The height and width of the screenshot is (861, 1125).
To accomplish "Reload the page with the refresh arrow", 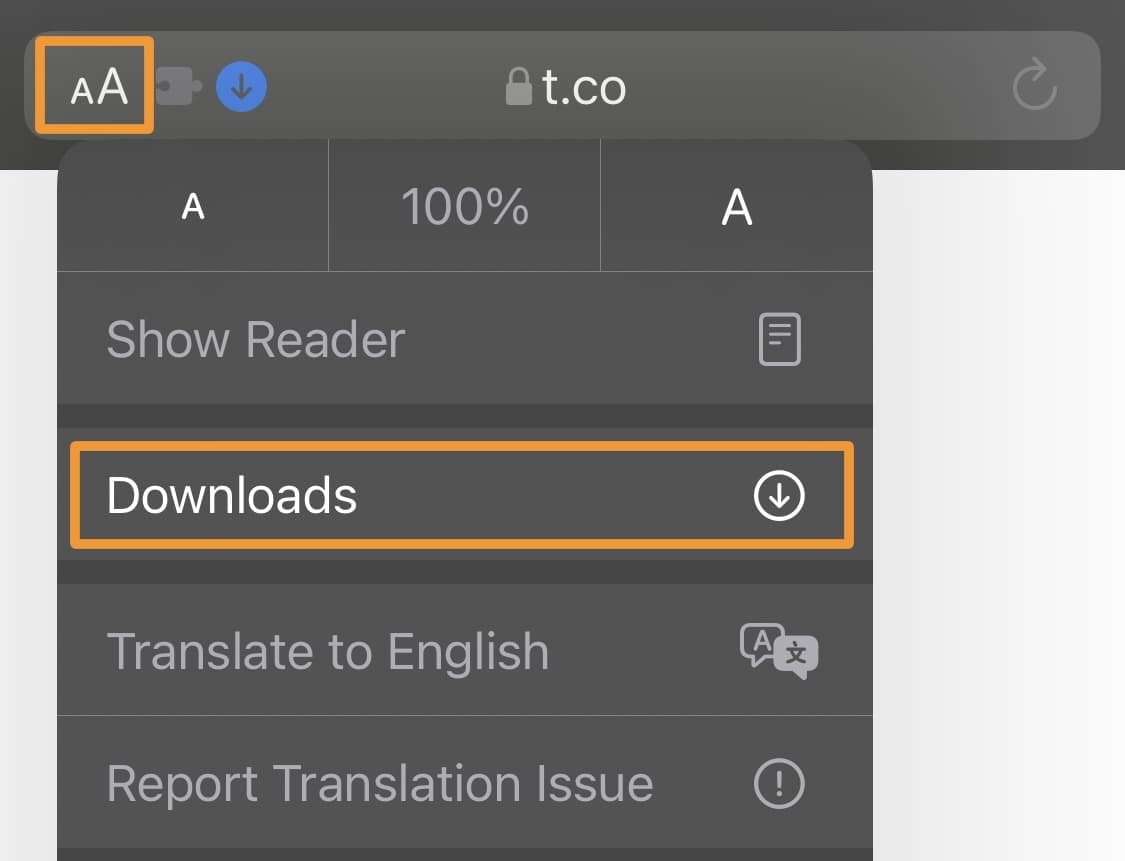I will pyautogui.click(x=1034, y=86).
